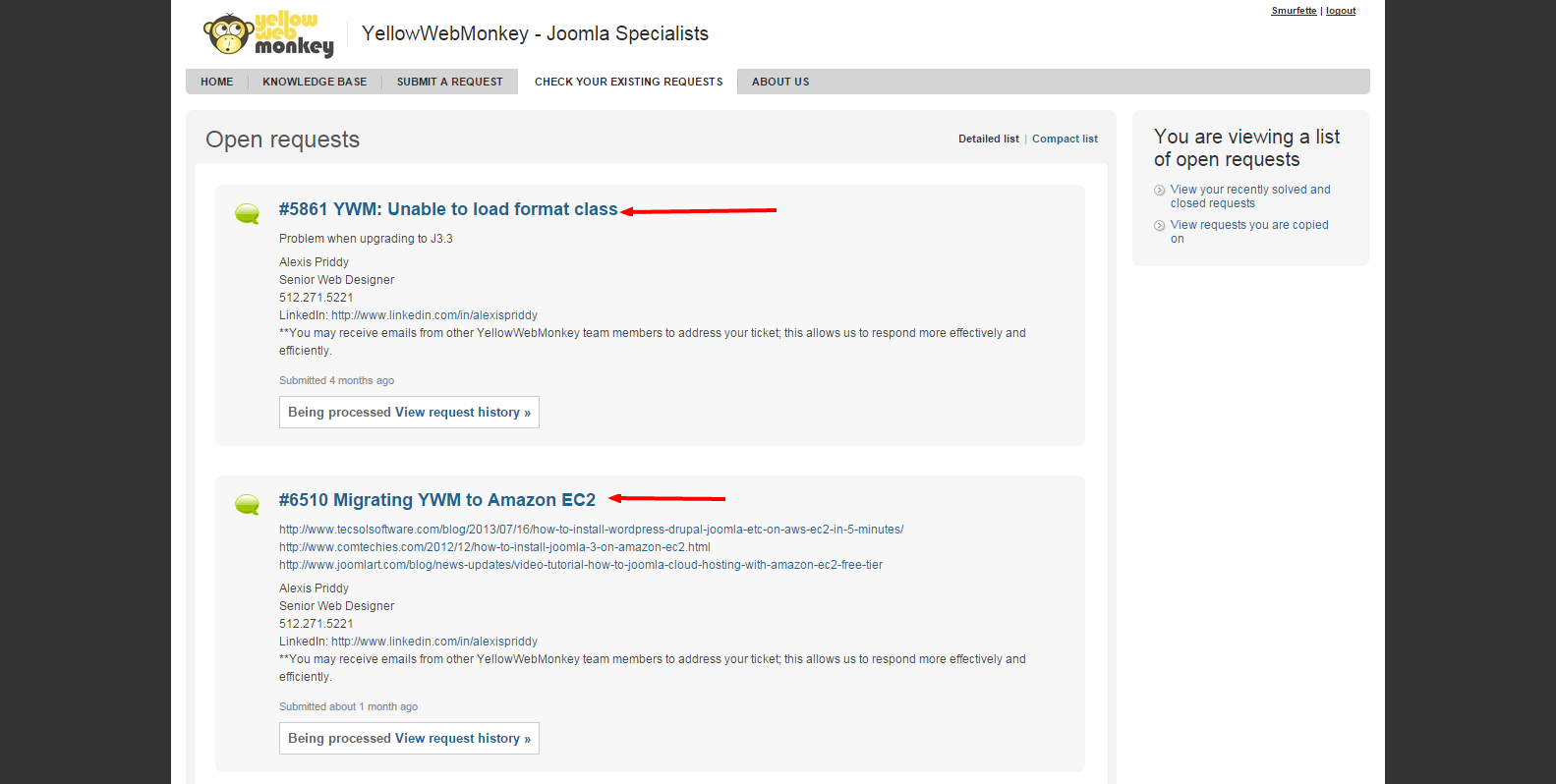Open LinkedIn link in request #5861
Screen dimensions: 1556x784
coord(434,315)
